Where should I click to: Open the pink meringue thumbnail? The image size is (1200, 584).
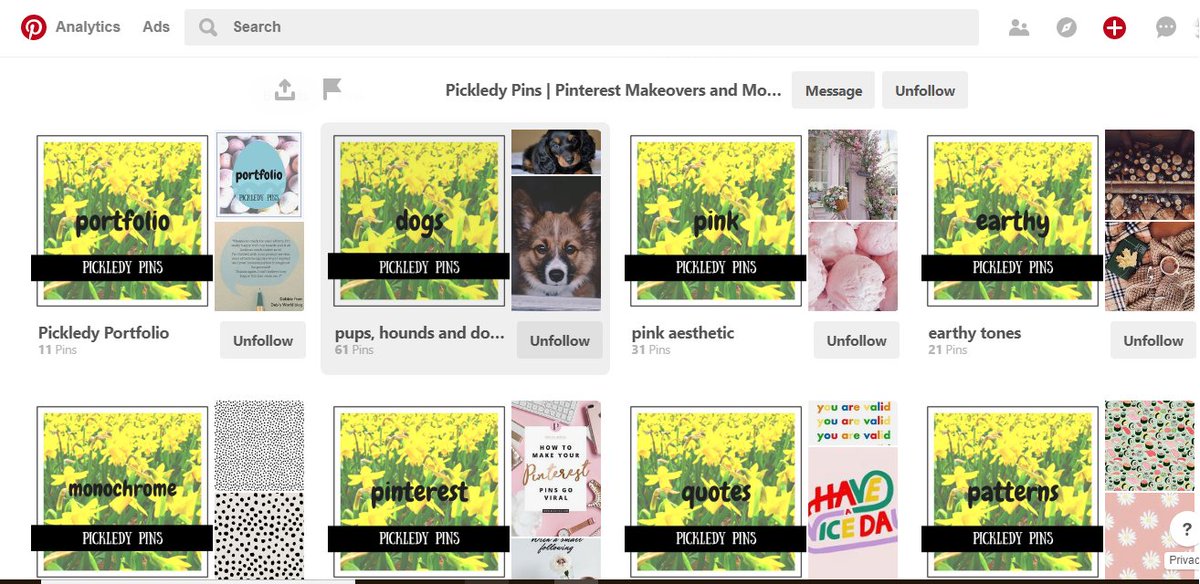853,266
